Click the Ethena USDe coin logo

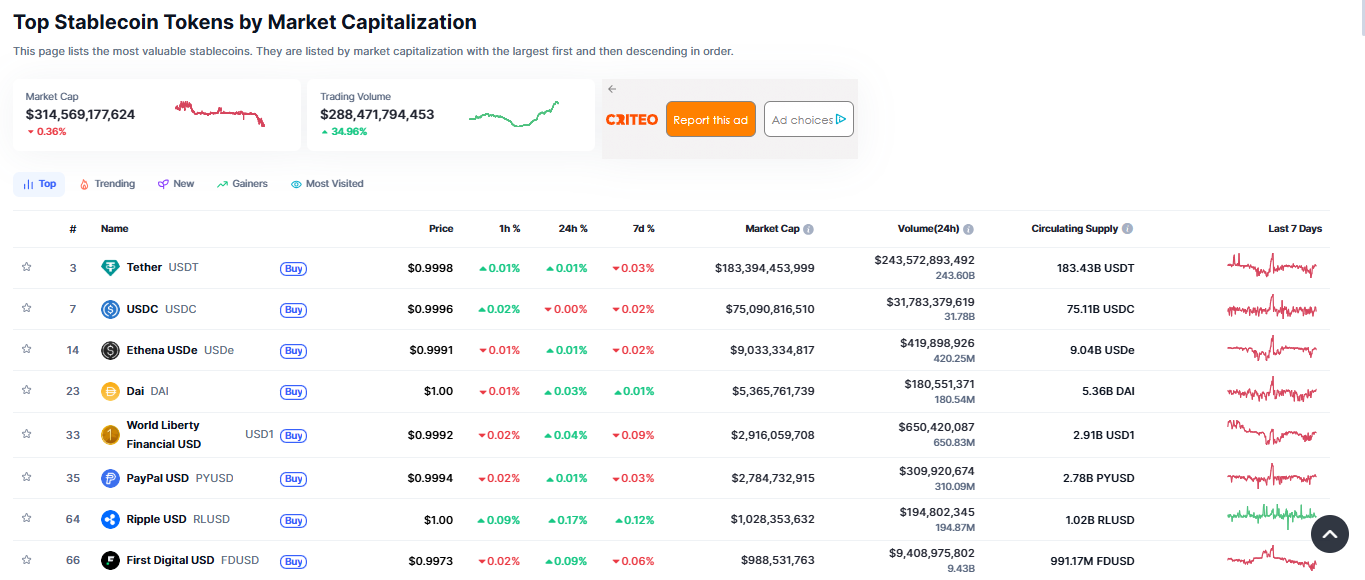click(x=110, y=351)
